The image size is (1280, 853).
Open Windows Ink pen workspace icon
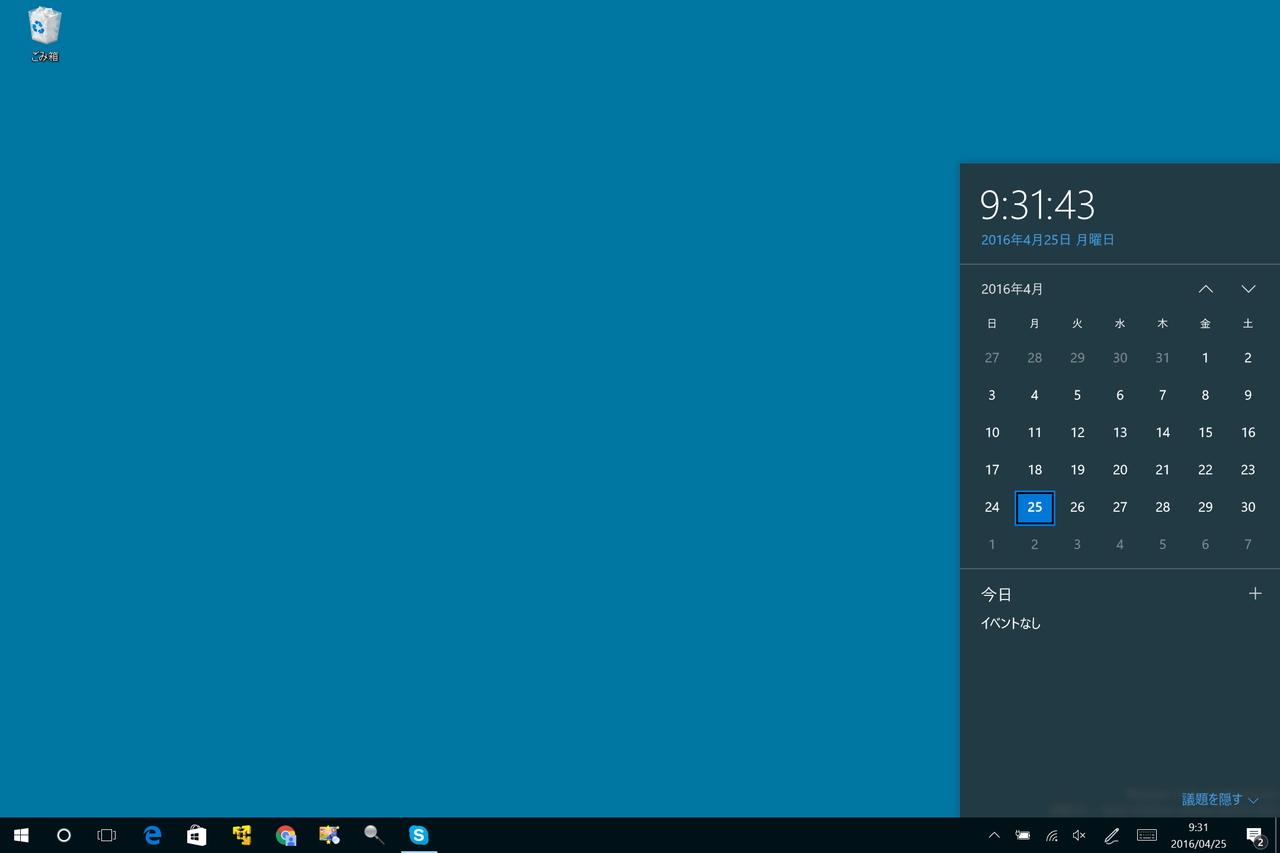coord(1111,835)
